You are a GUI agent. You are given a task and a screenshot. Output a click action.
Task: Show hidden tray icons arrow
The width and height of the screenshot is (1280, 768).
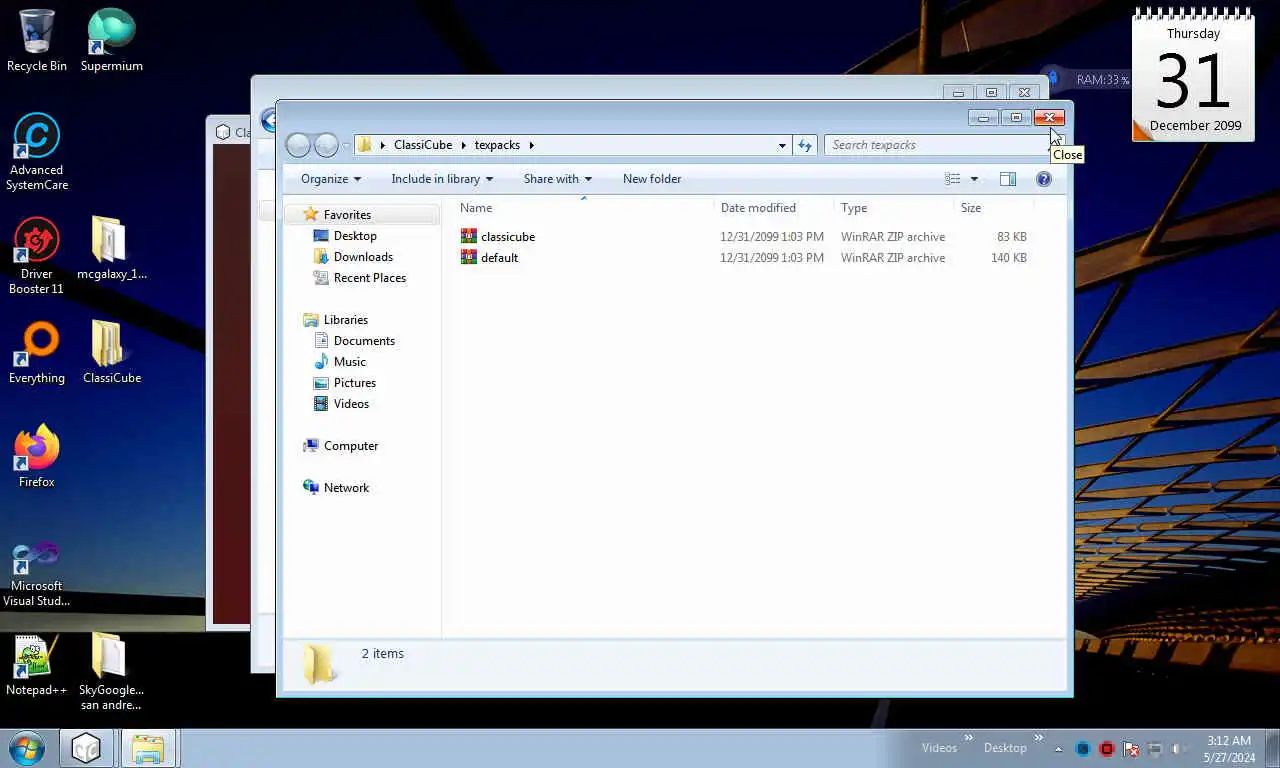[1059, 748]
